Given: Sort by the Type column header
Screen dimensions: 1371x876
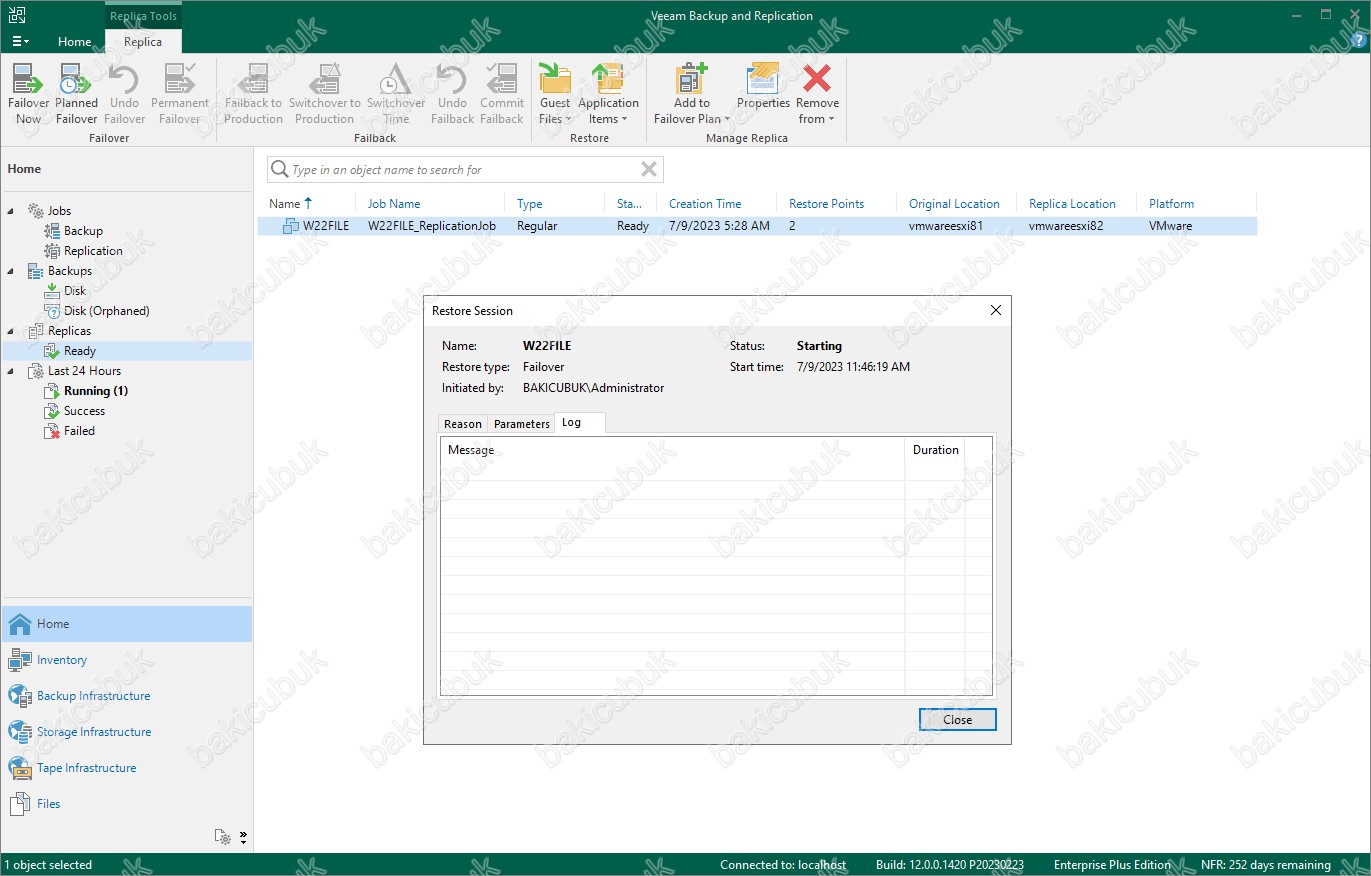Looking at the screenshot, I should (x=530, y=203).
